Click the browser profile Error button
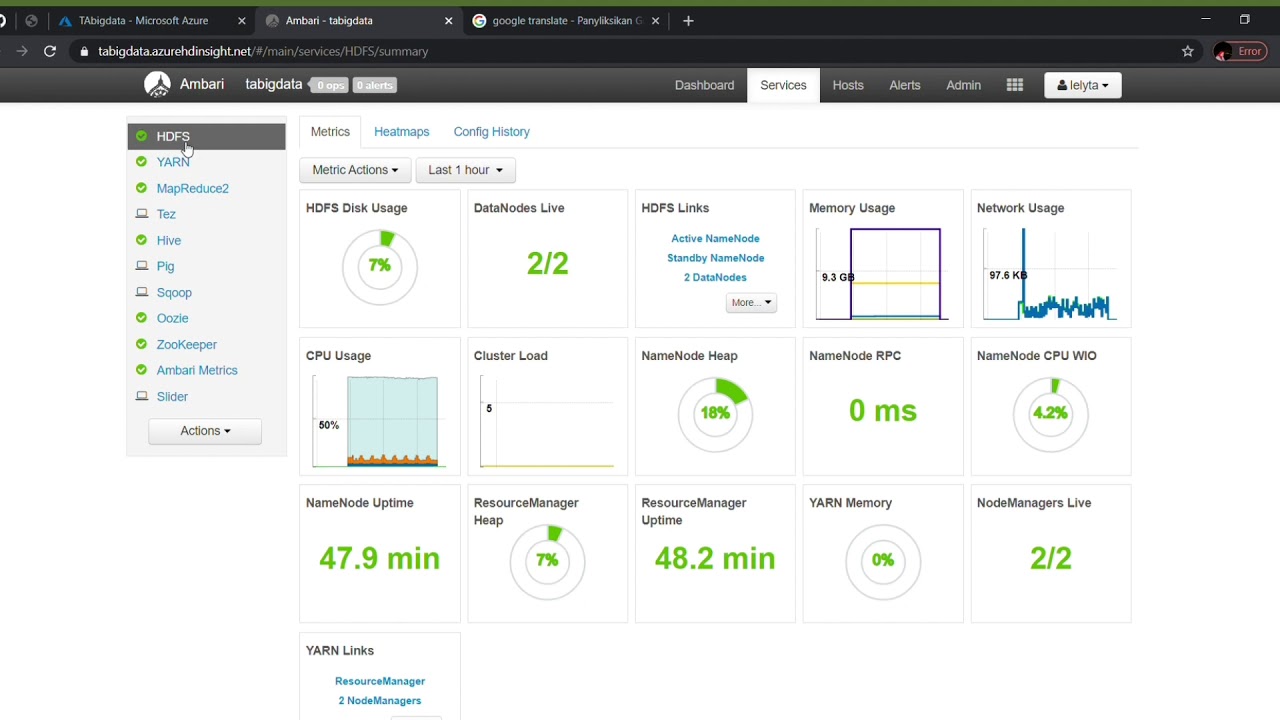 click(x=1240, y=51)
